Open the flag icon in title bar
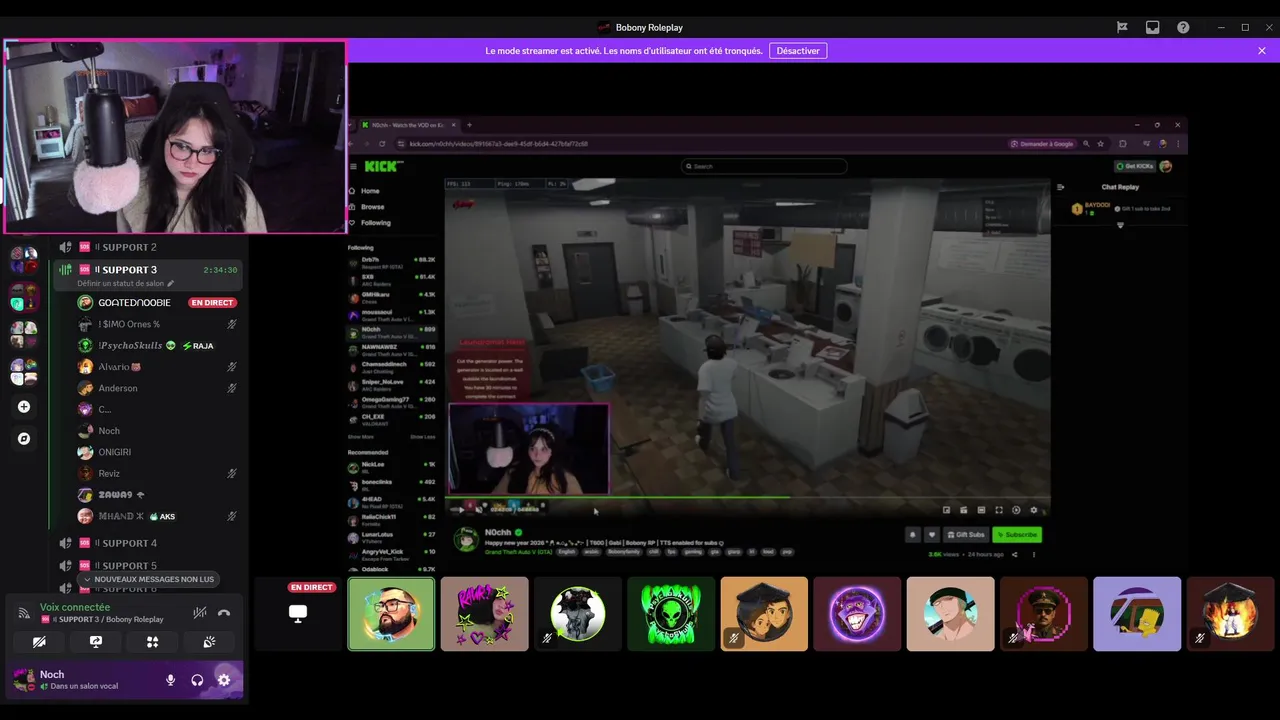Viewport: 1280px width, 720px height. [x=1122, y=28]
